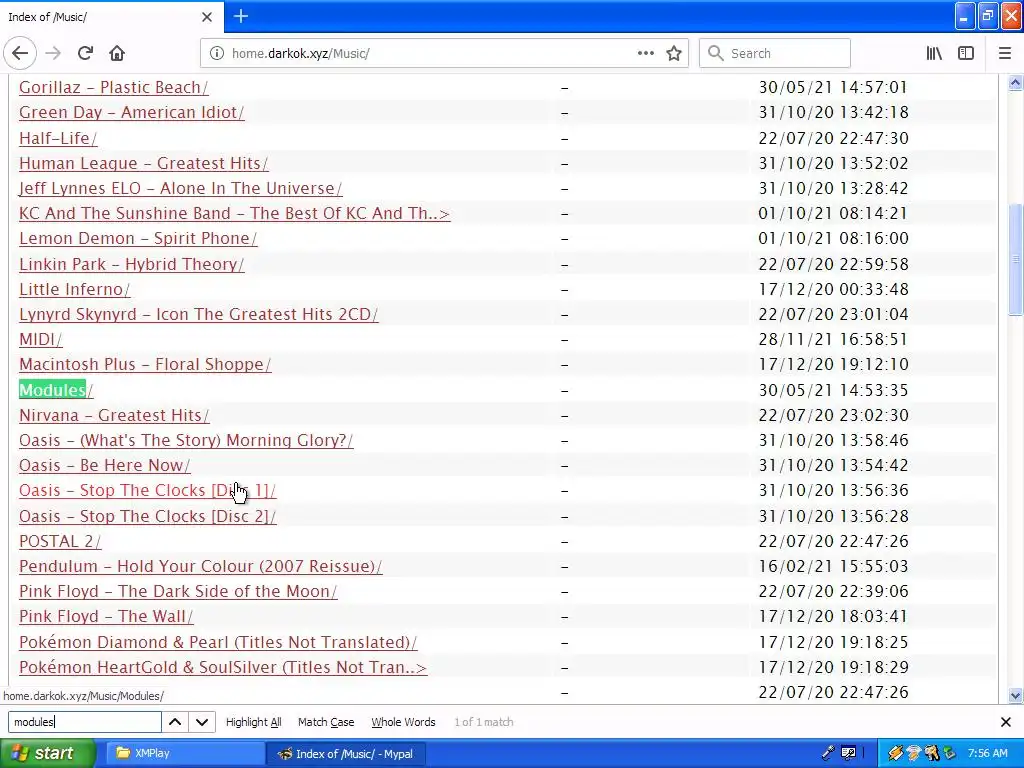Viewport: 1024px width, 768px height.
Task: Open the browser home page
Action: 117,54
